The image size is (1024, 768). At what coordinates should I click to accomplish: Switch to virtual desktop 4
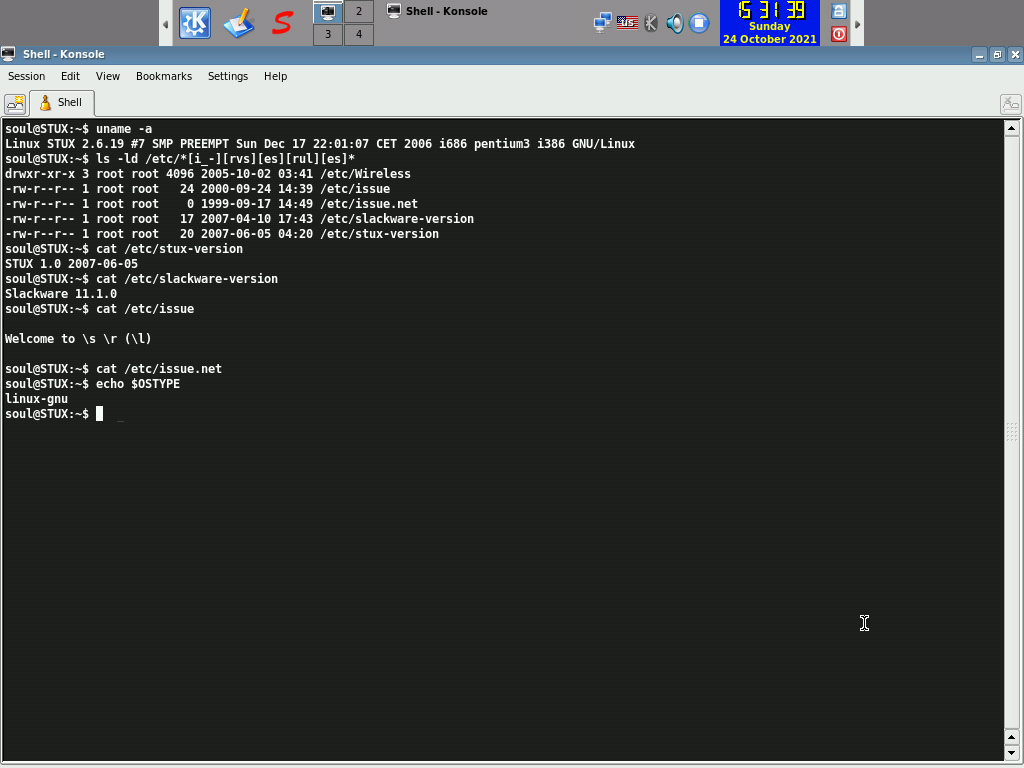point(359,35)
